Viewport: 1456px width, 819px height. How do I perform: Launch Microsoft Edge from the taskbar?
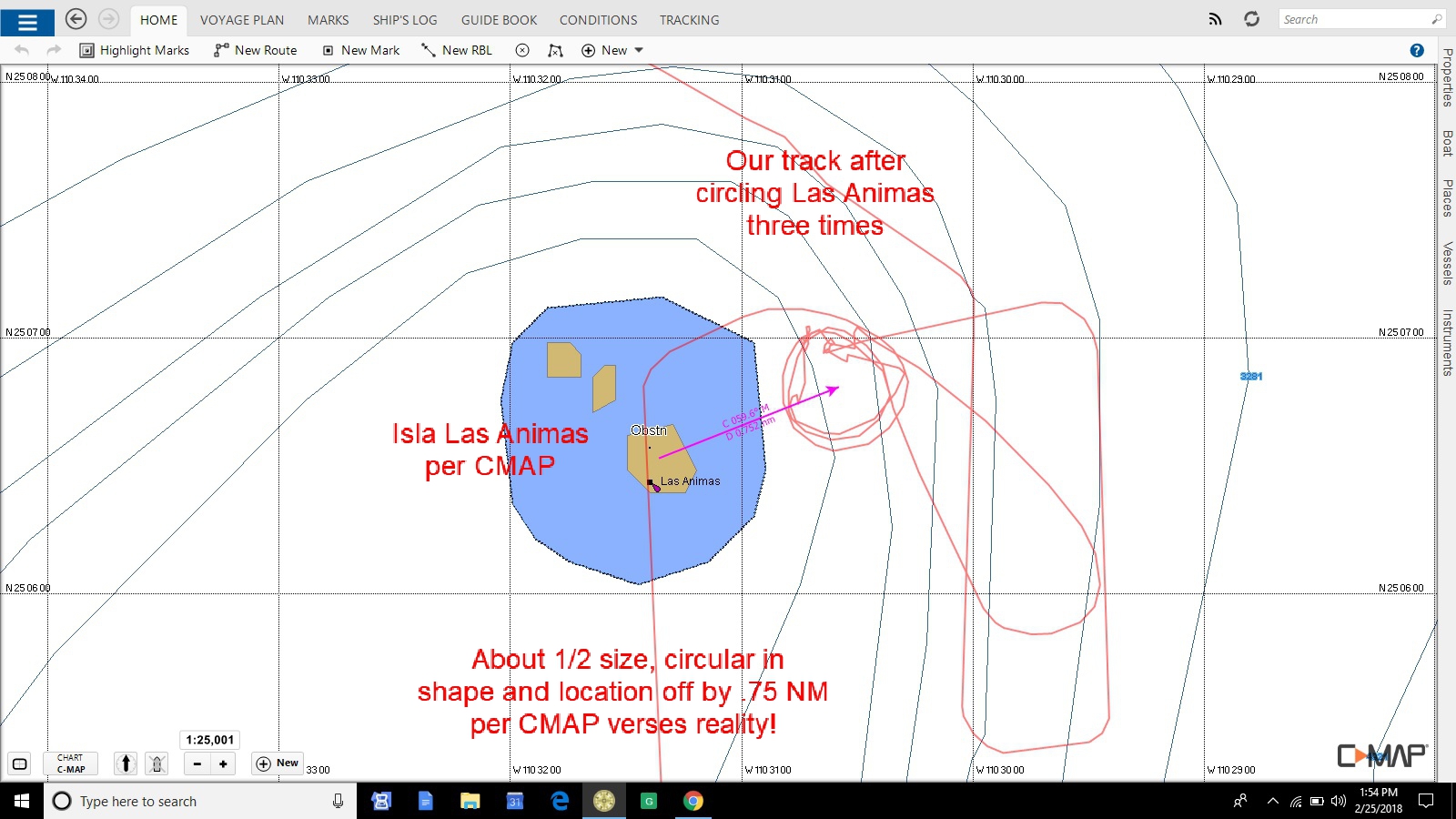point(560,801)
